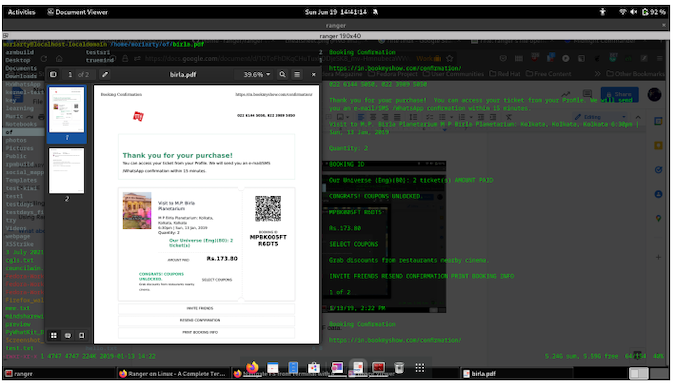Open the search magnifier in Document Viewer
The width and height of the screenshot is (675, 389).
282,74
